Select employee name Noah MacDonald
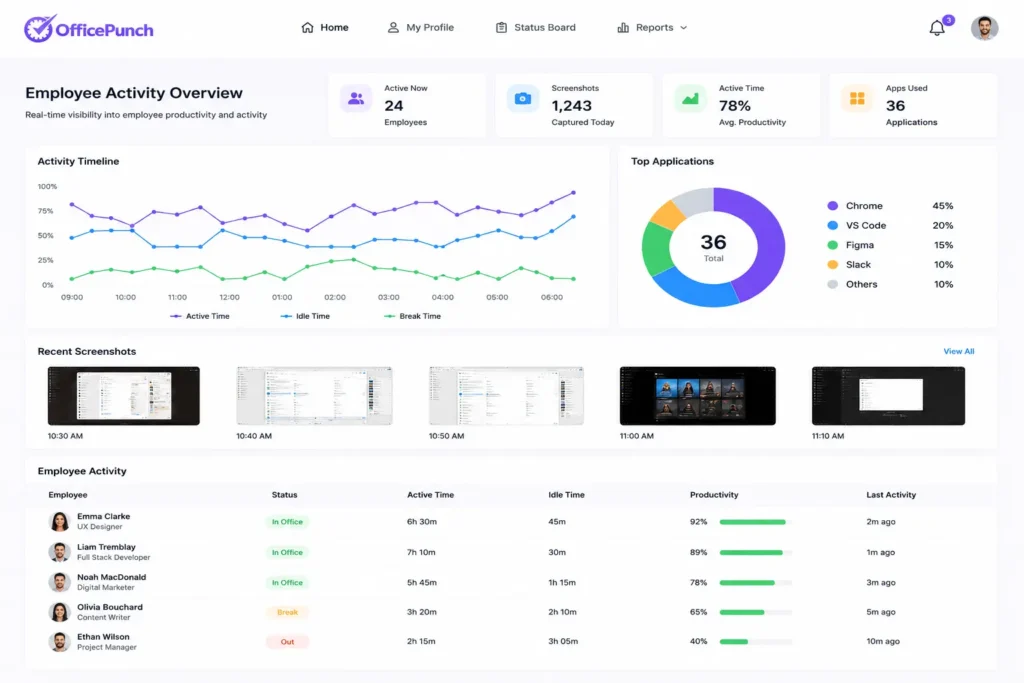 point(112,577)
